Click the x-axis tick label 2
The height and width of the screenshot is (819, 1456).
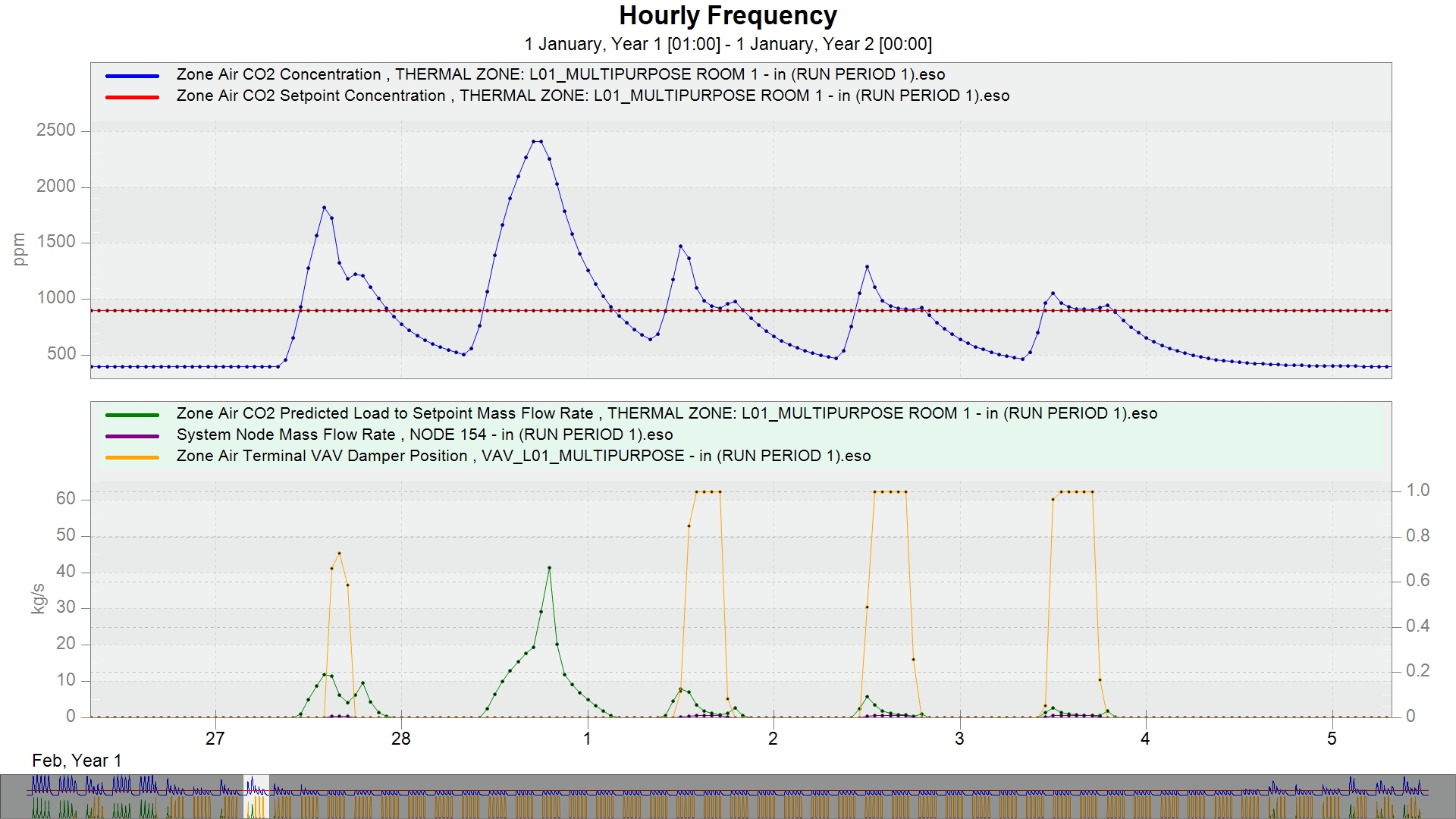(773, 739)
